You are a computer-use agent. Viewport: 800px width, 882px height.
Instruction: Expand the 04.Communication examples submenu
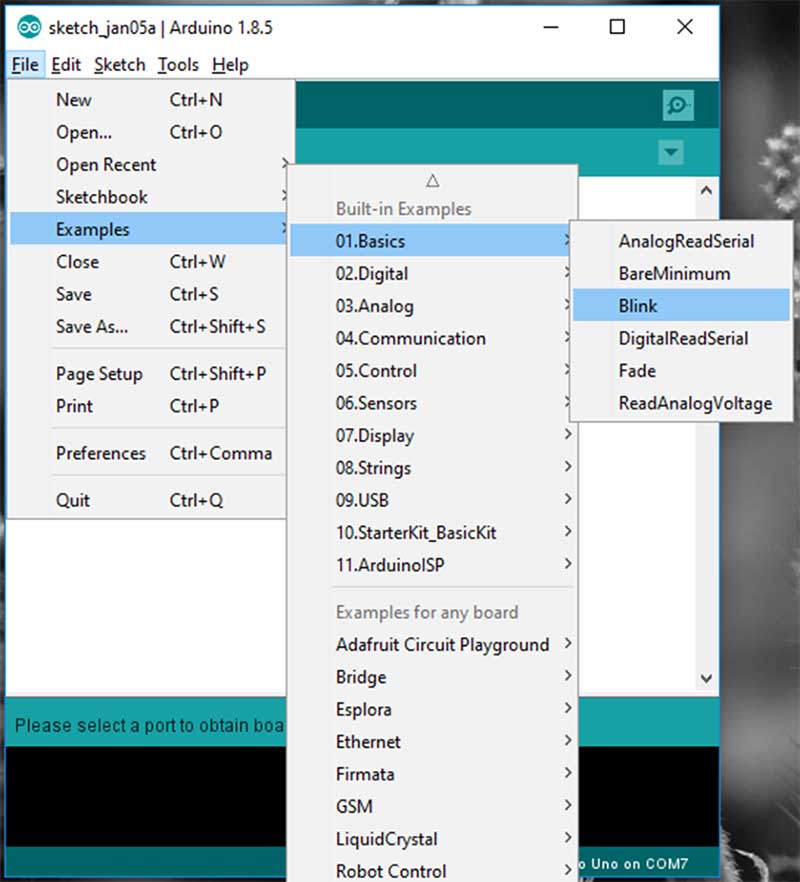410,339
